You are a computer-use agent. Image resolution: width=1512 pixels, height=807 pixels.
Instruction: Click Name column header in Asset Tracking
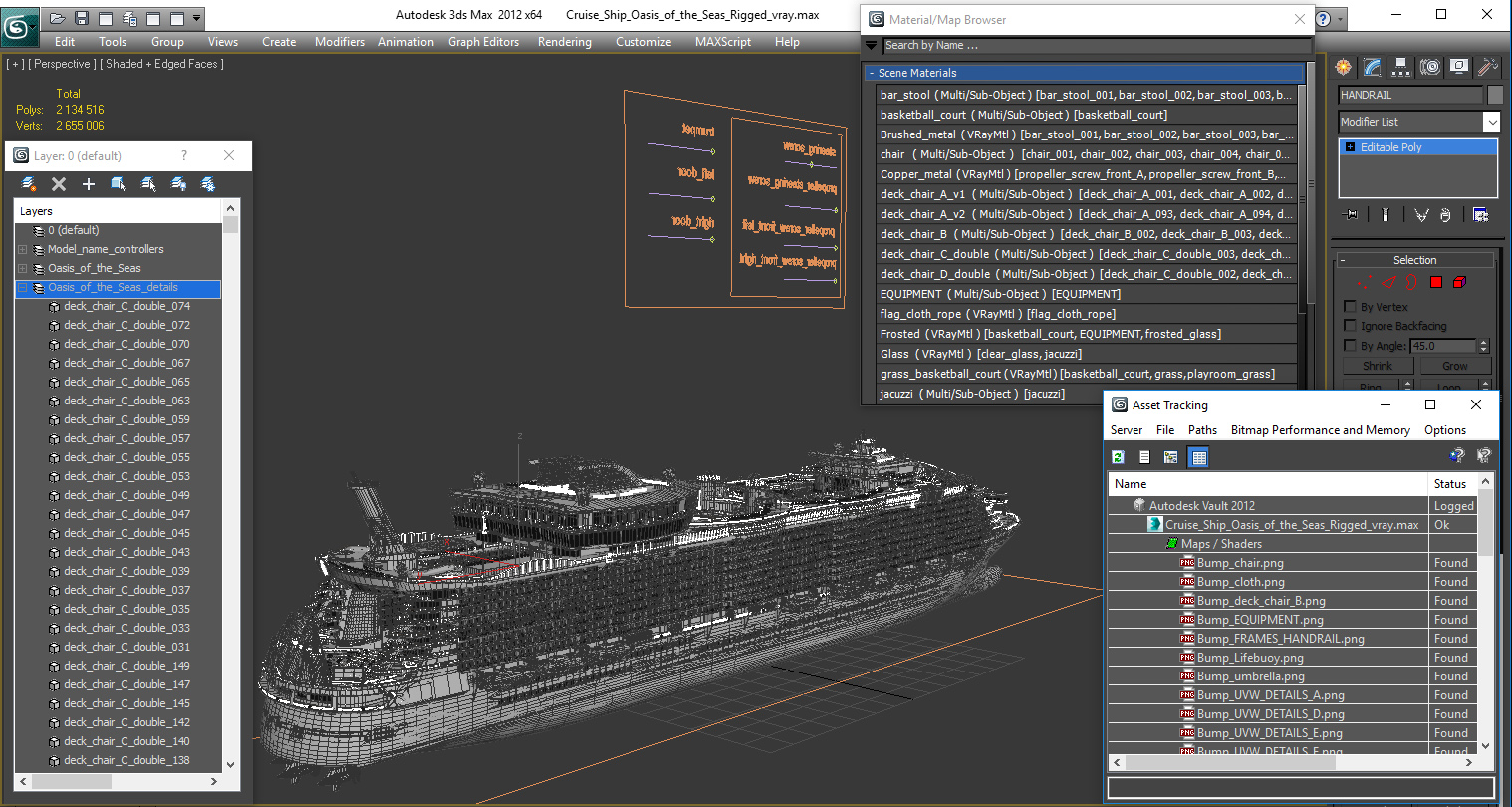[1268, 484]
